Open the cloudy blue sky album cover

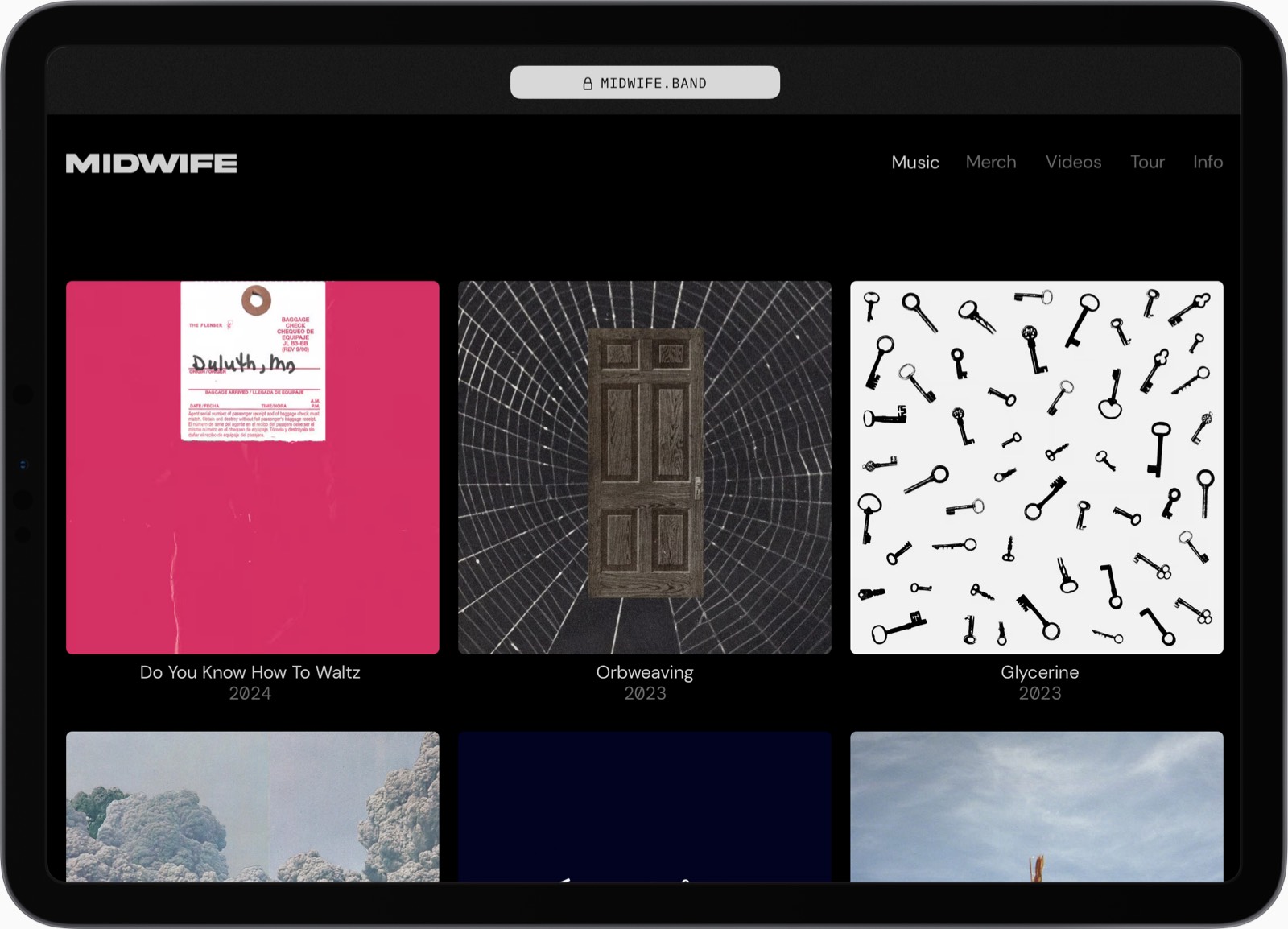[x=1037, y=807]
